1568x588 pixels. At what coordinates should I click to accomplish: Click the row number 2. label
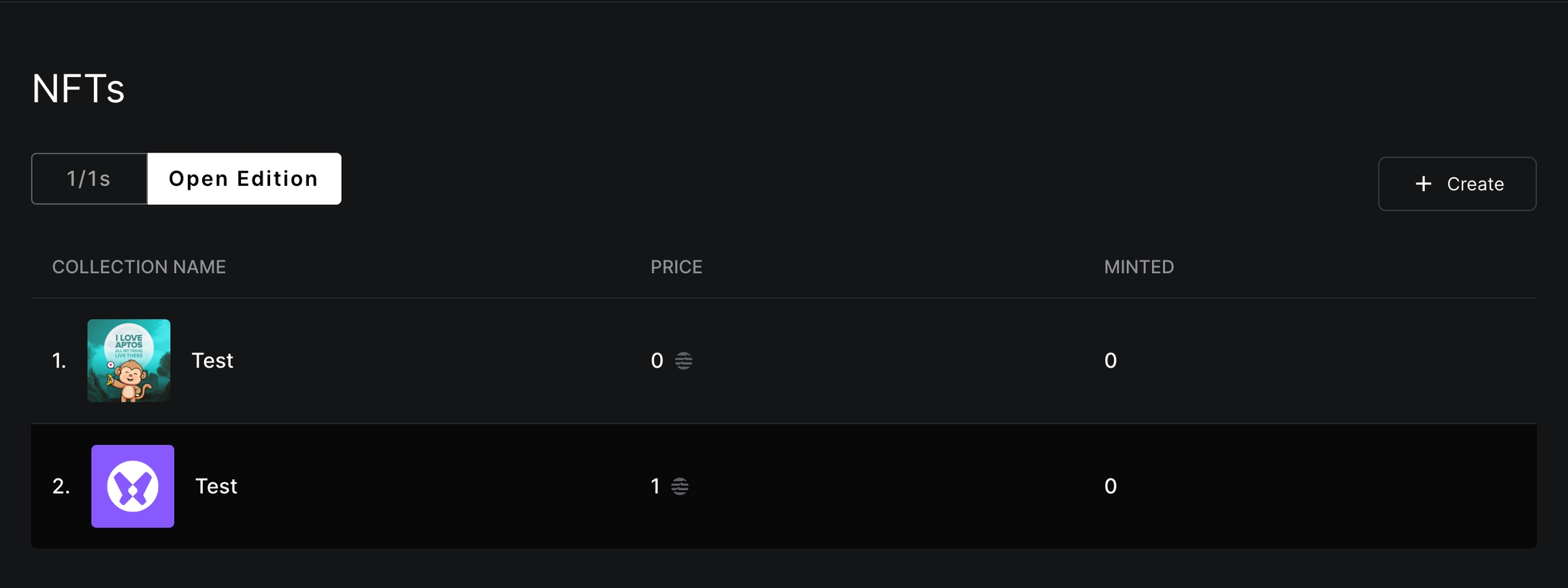pos(61,486)
